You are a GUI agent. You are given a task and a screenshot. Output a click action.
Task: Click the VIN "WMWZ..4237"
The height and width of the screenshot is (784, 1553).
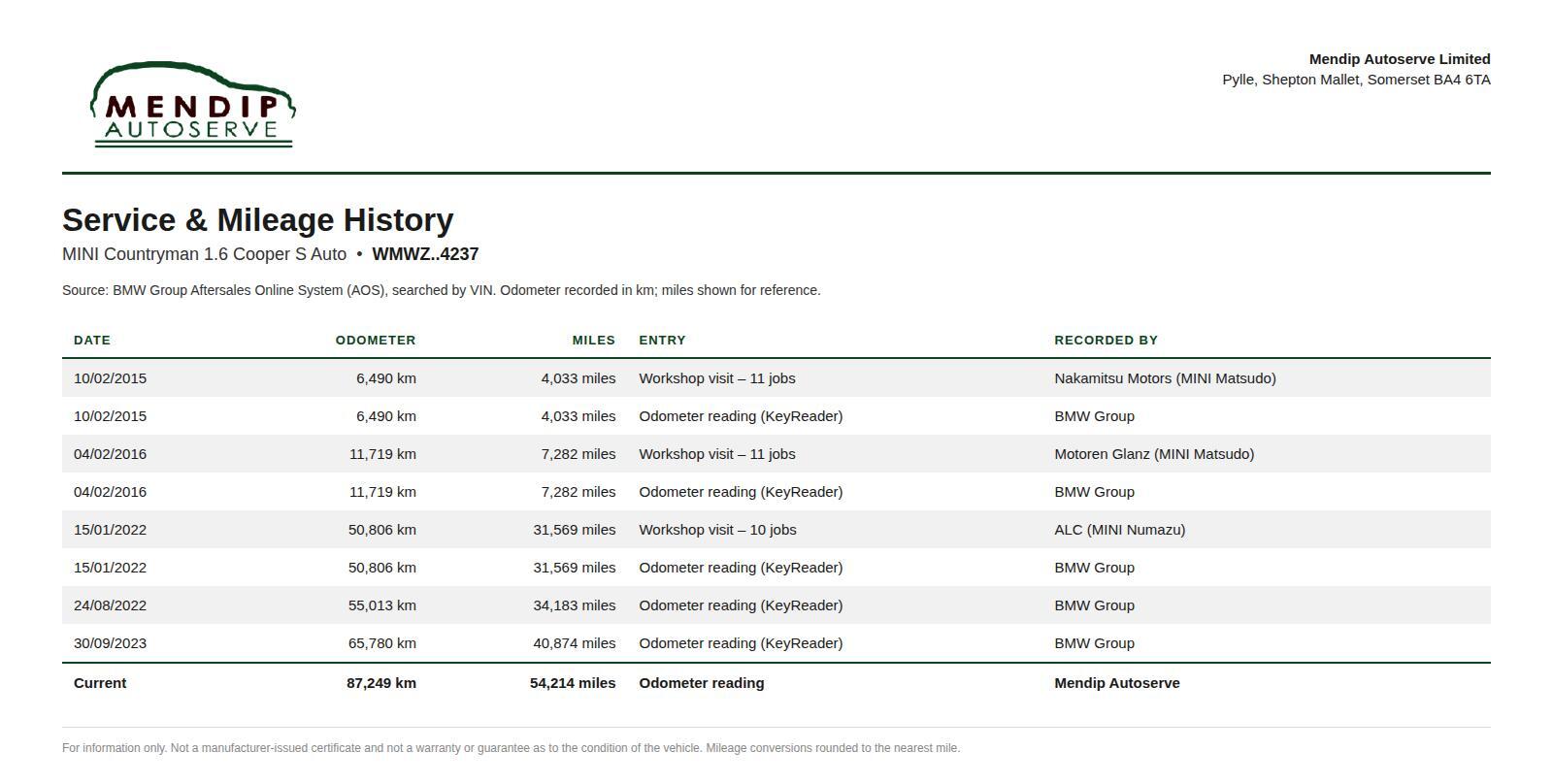425,254
